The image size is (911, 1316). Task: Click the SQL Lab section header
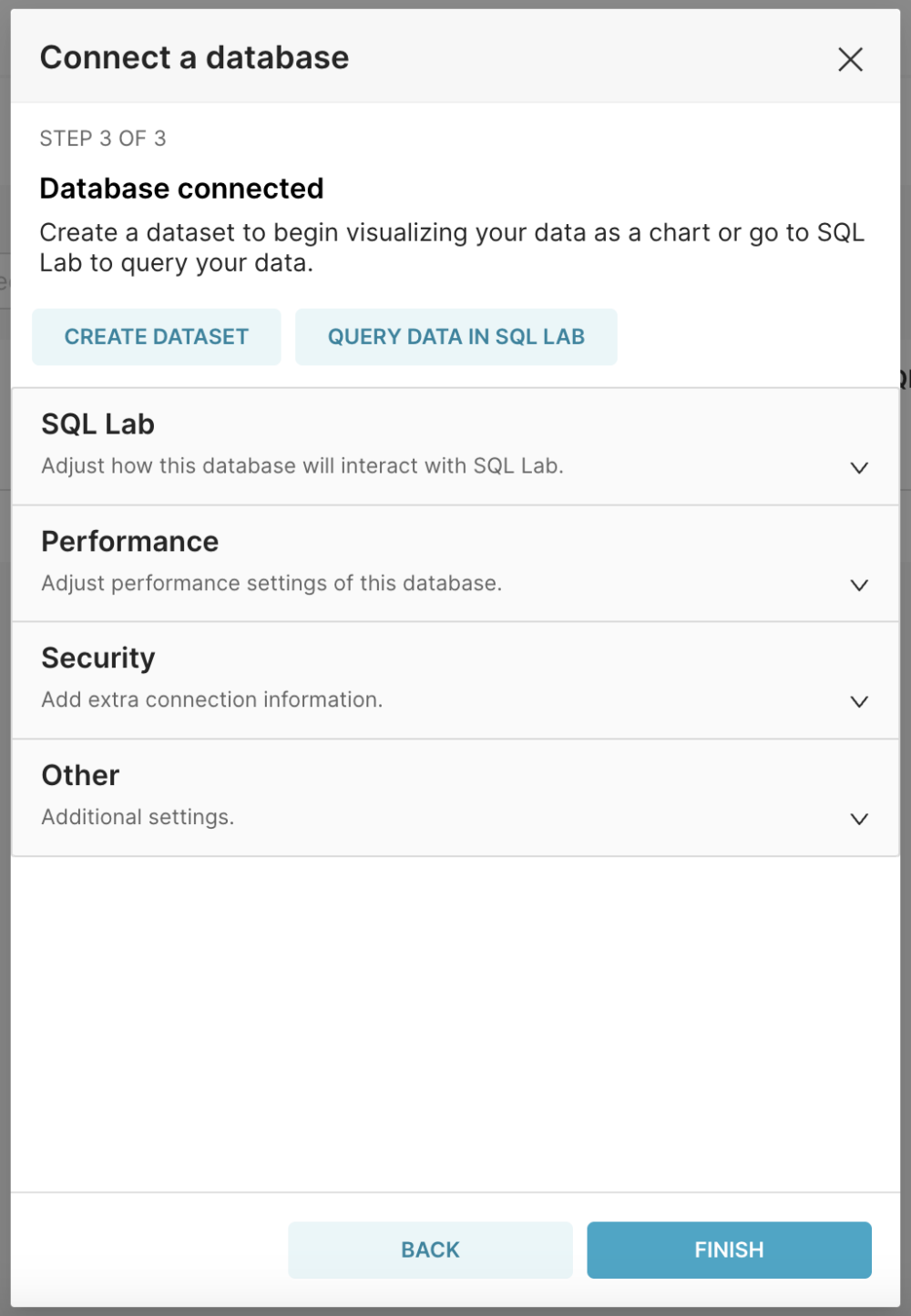(97, 423)
